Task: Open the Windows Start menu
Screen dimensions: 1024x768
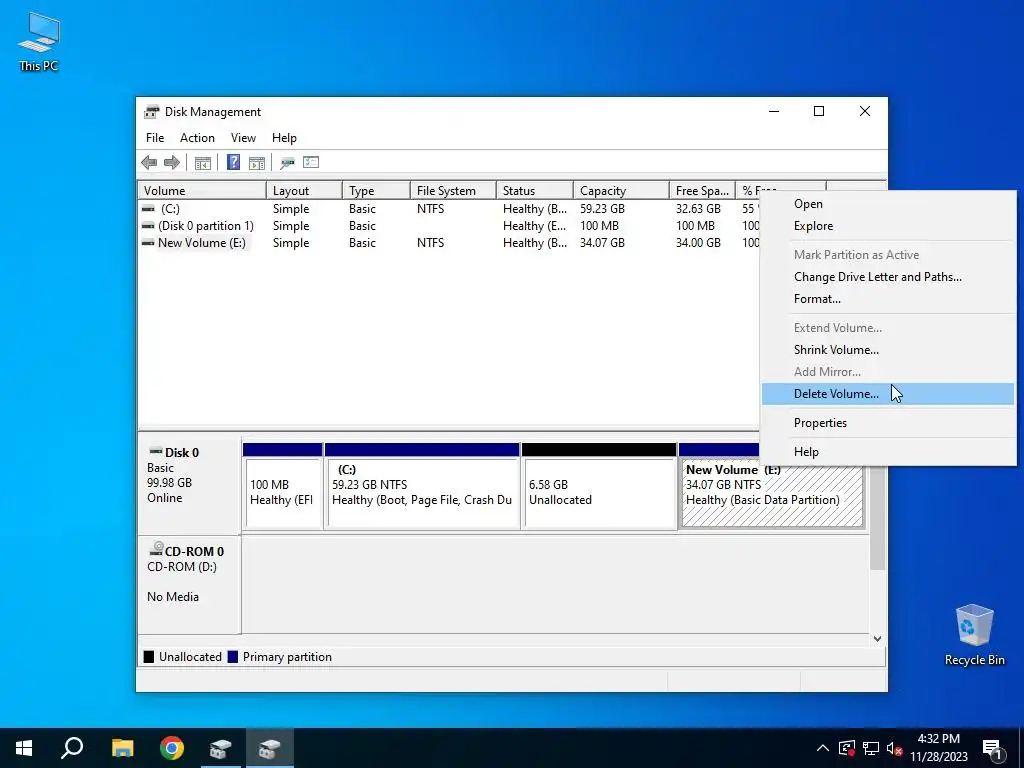Action: pyautogui.click(x=24, y=748)
